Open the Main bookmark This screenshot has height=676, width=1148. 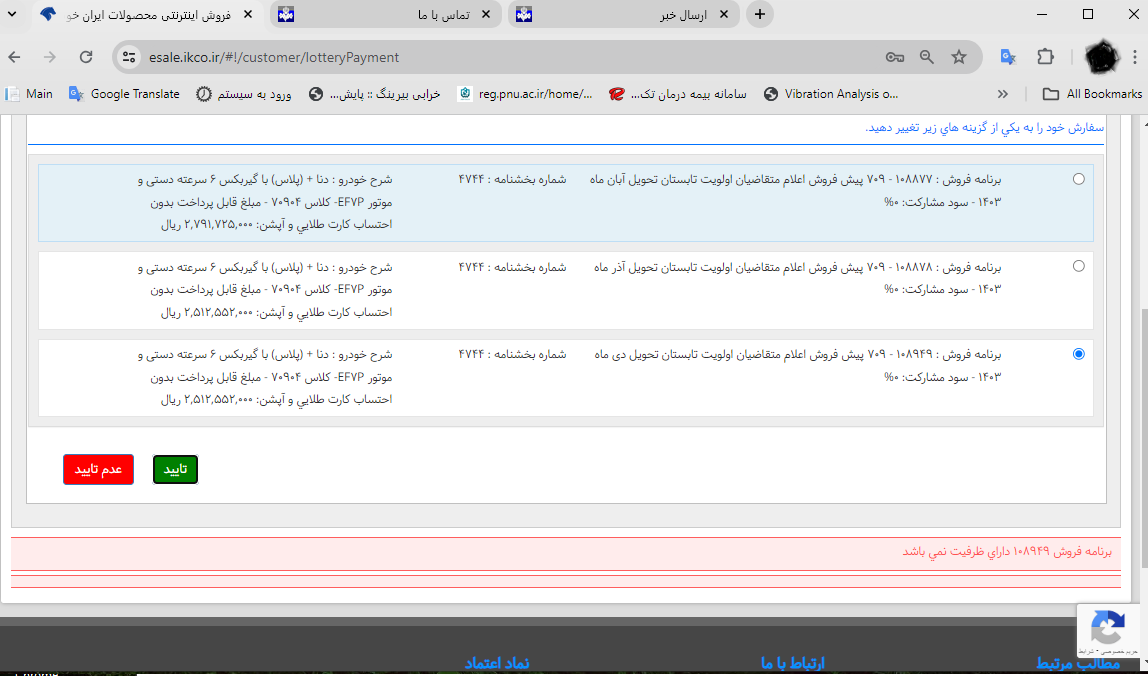click(x=29, y=94)
